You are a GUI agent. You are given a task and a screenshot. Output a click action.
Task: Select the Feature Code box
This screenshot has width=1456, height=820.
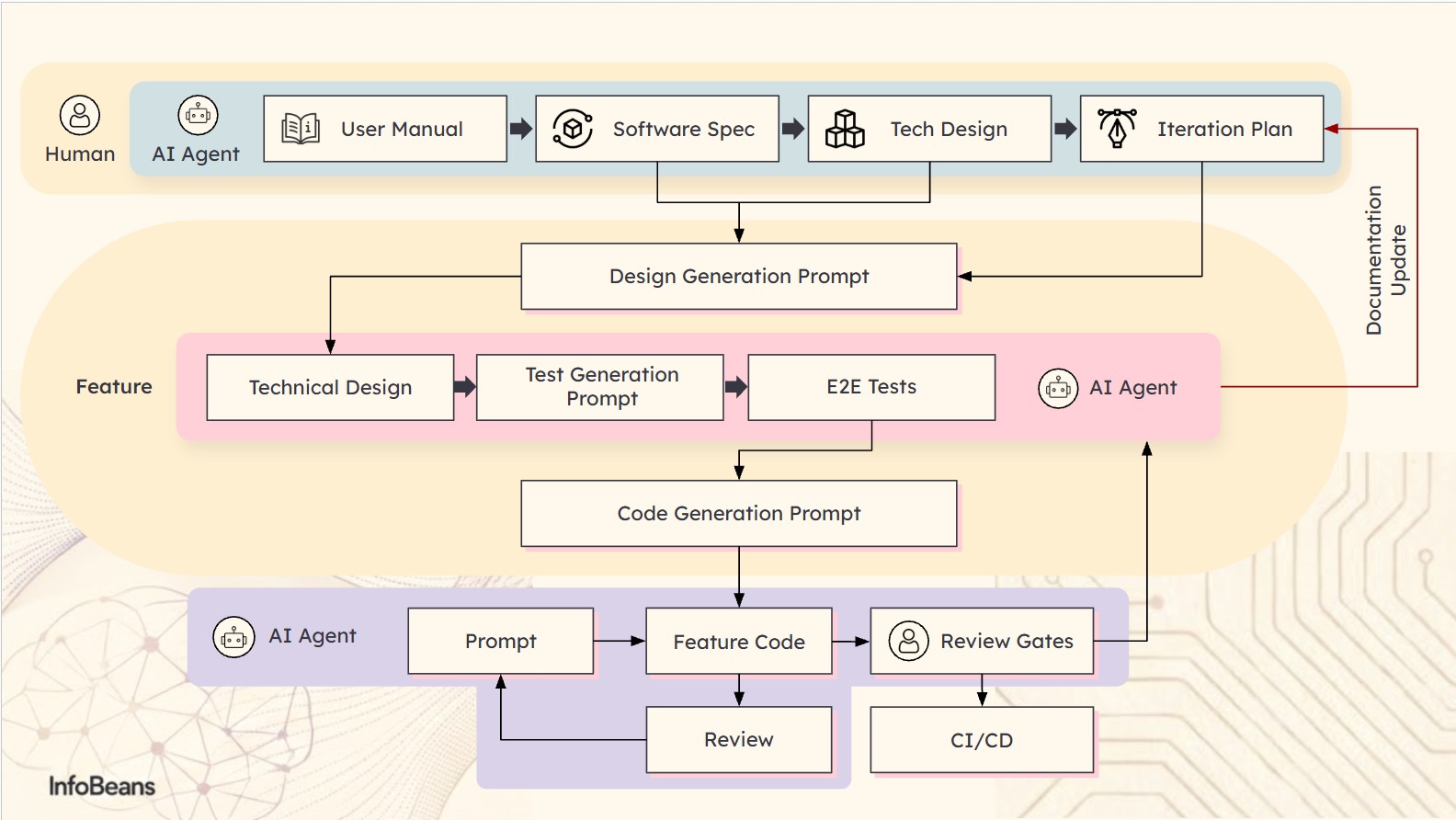[738, 641]
